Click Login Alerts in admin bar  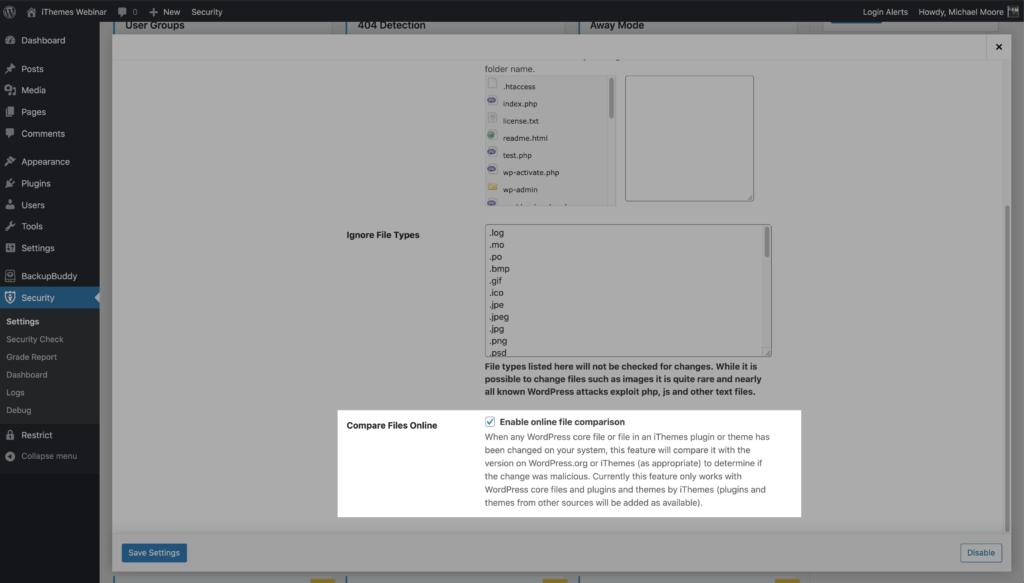click(x=885, y=12)
